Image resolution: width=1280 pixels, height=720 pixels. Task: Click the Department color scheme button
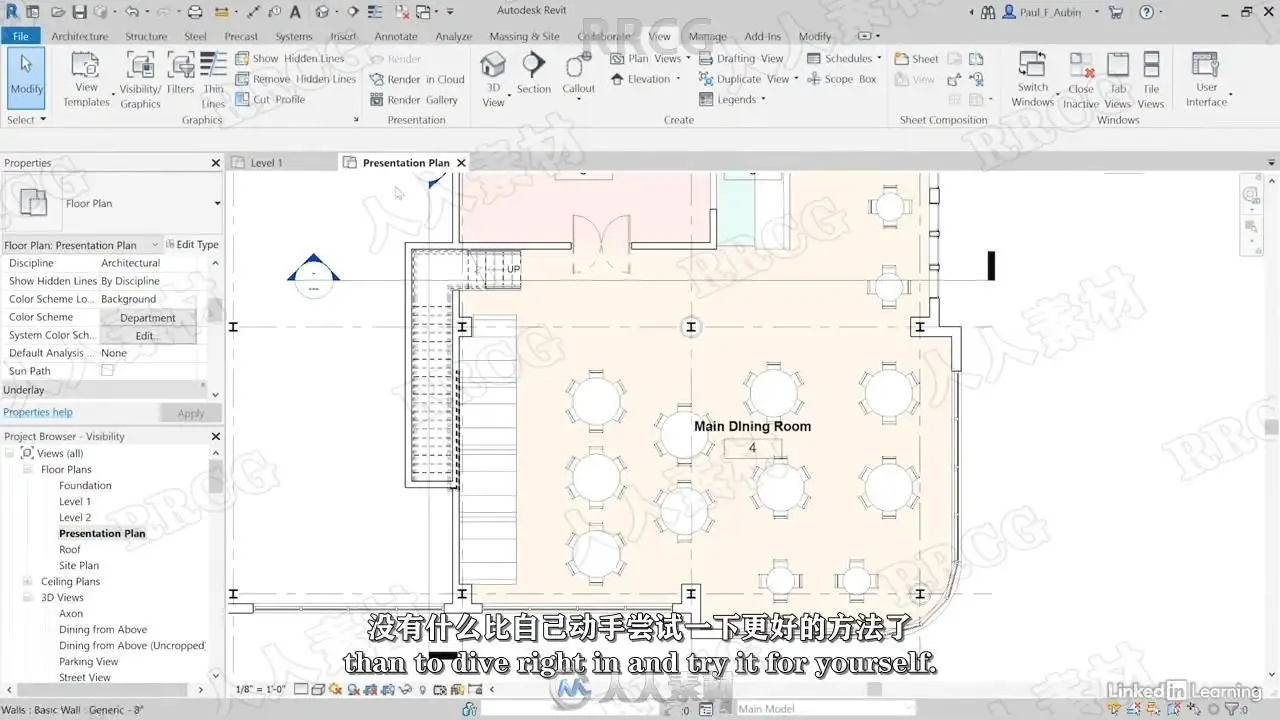point(148,317)
